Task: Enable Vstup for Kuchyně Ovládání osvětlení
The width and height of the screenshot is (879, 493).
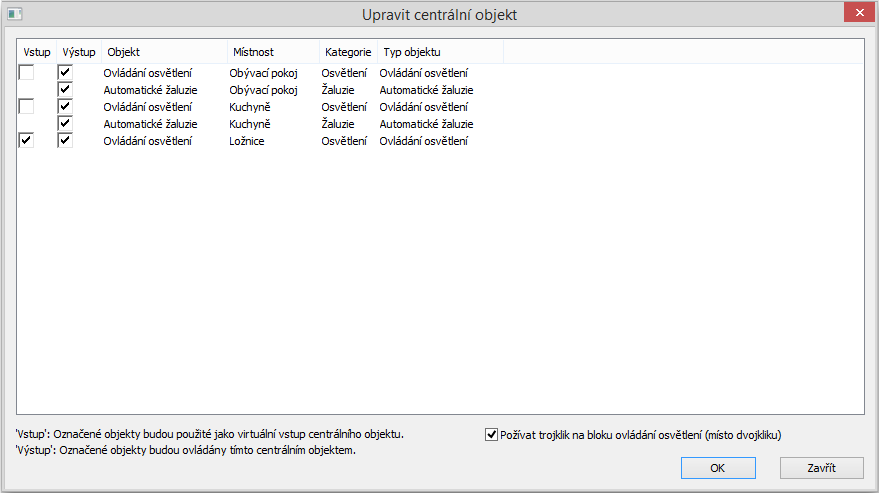Action: [x=26, y=107]
